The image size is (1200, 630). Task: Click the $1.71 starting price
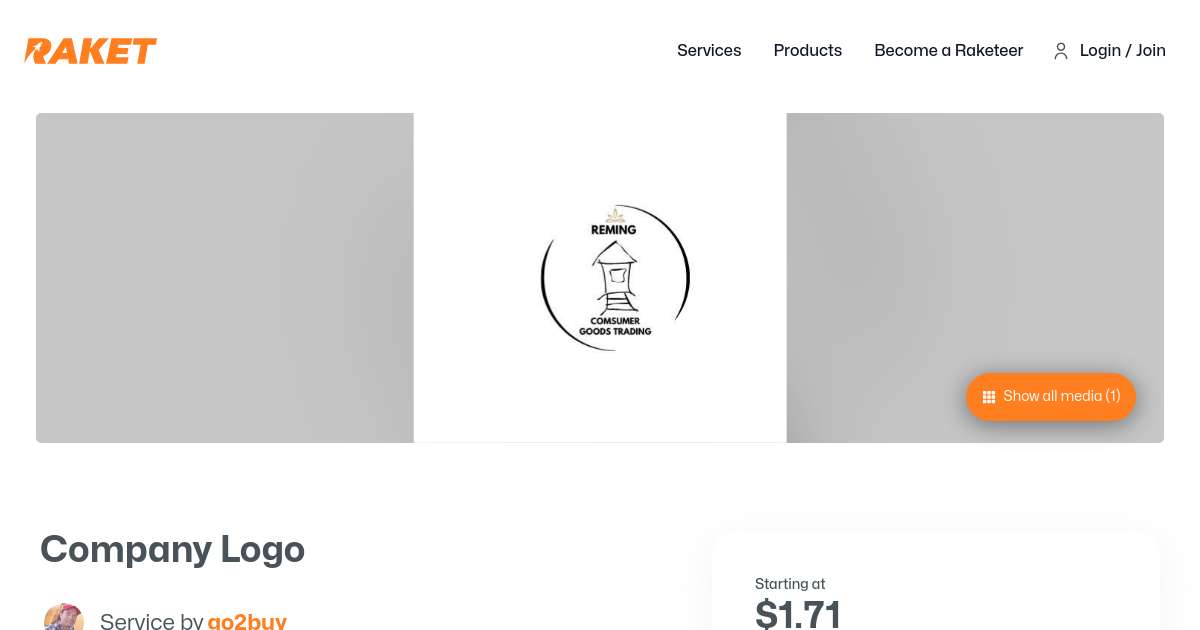tap(797, 613)
